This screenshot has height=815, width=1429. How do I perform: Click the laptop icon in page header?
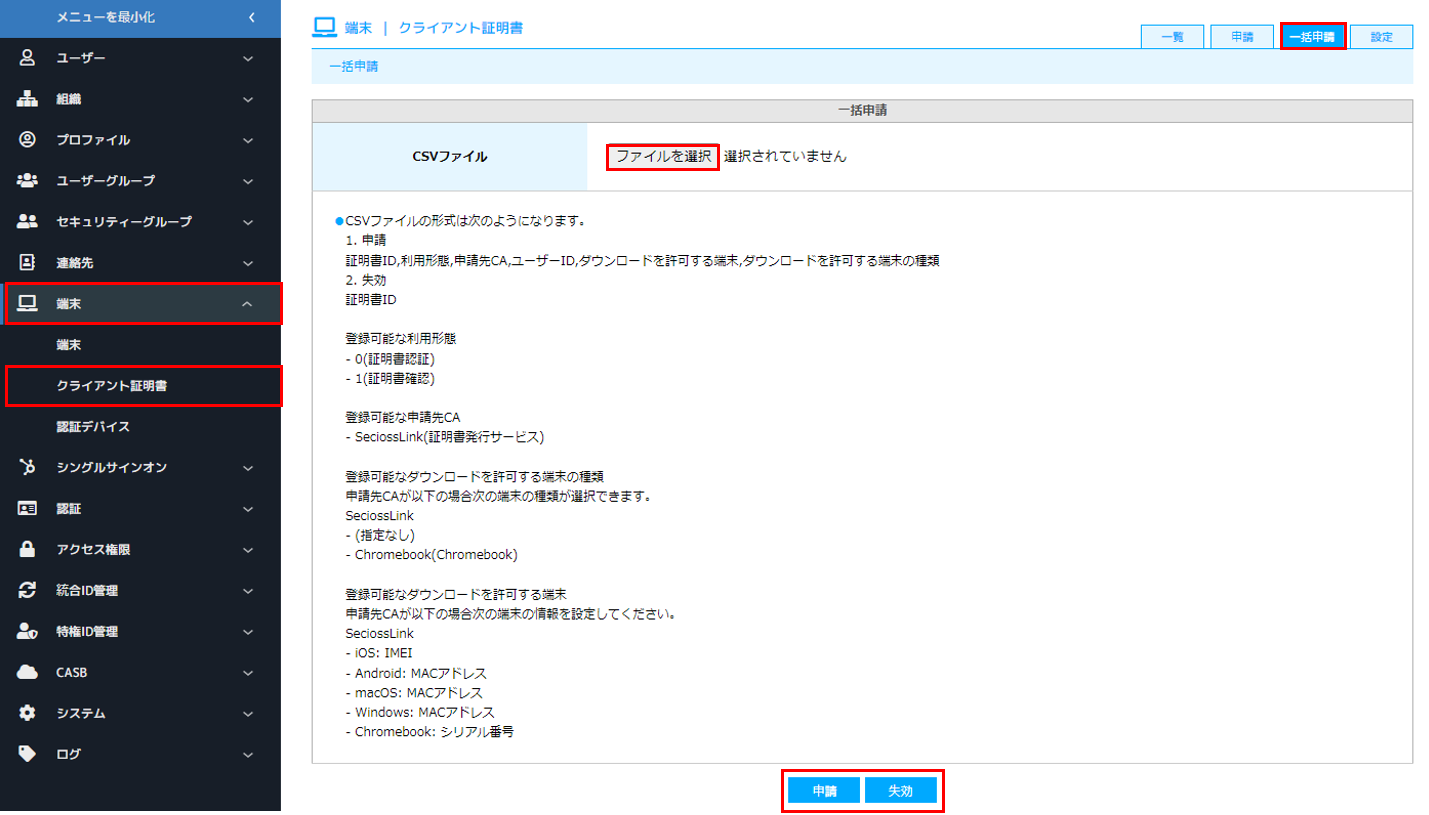(x=324, y=27)
